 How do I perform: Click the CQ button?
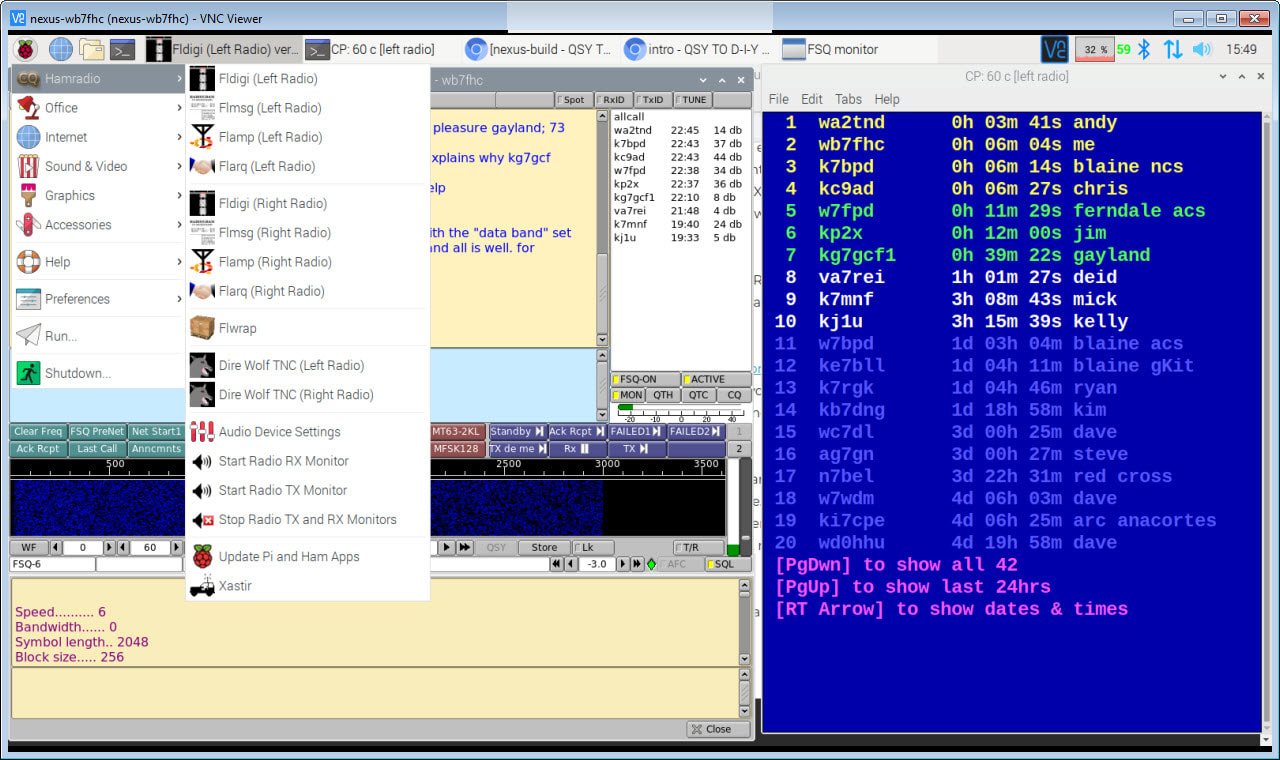(734, 395)
